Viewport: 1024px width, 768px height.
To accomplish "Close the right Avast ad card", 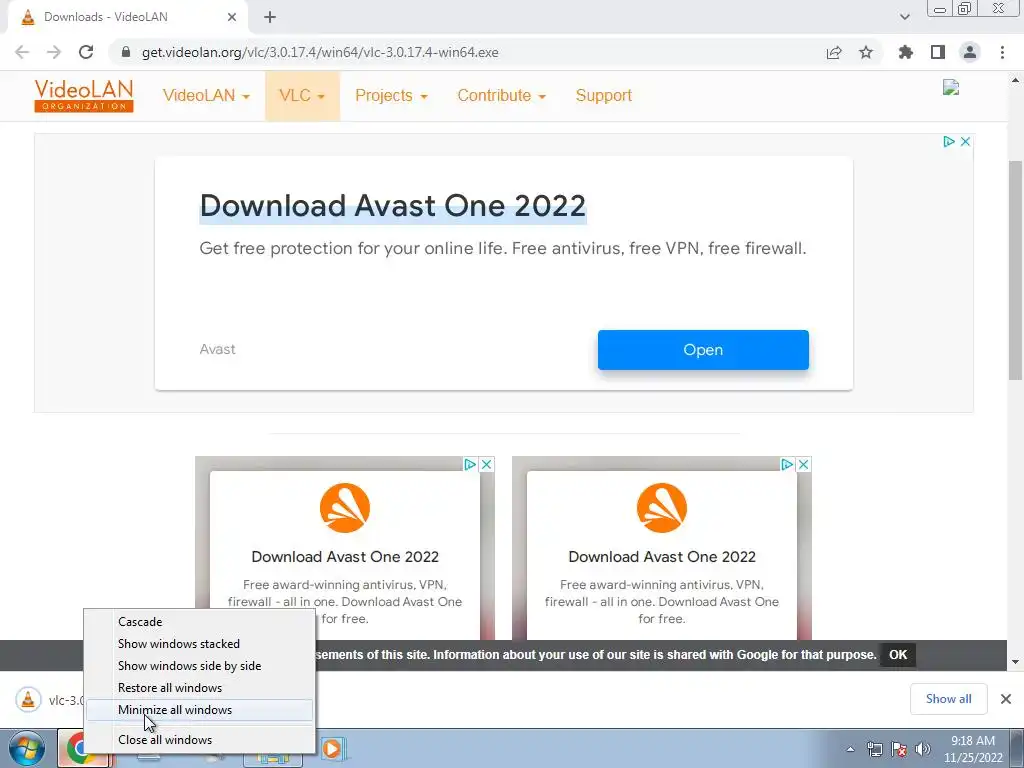I will pyautogui.click(x=804, y=464).
